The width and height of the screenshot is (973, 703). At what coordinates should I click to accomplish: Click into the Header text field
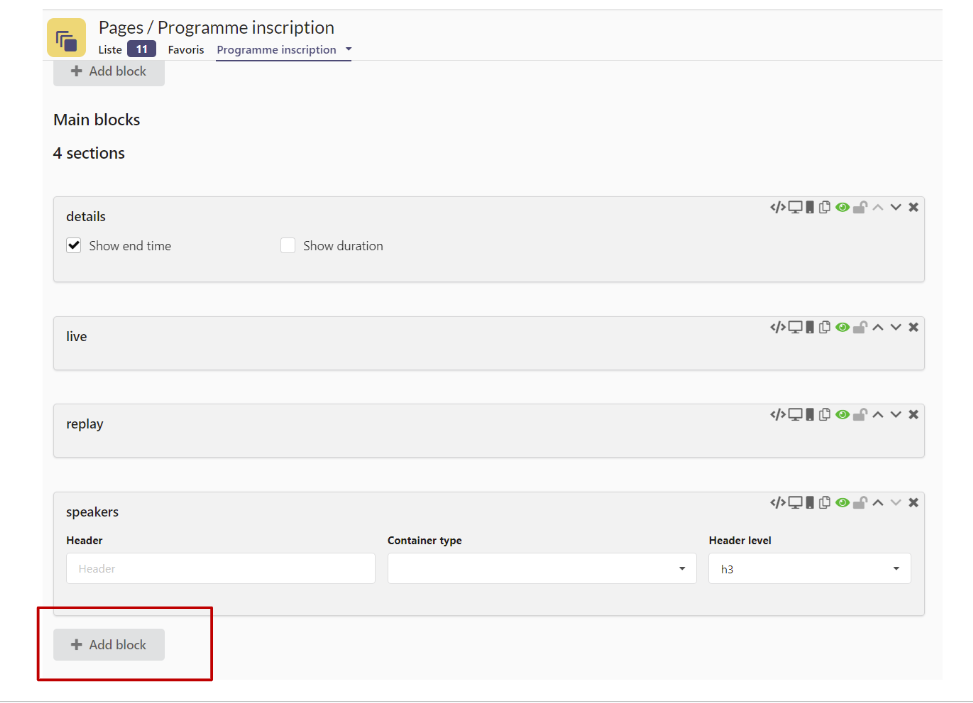click(x=220, y=568)
